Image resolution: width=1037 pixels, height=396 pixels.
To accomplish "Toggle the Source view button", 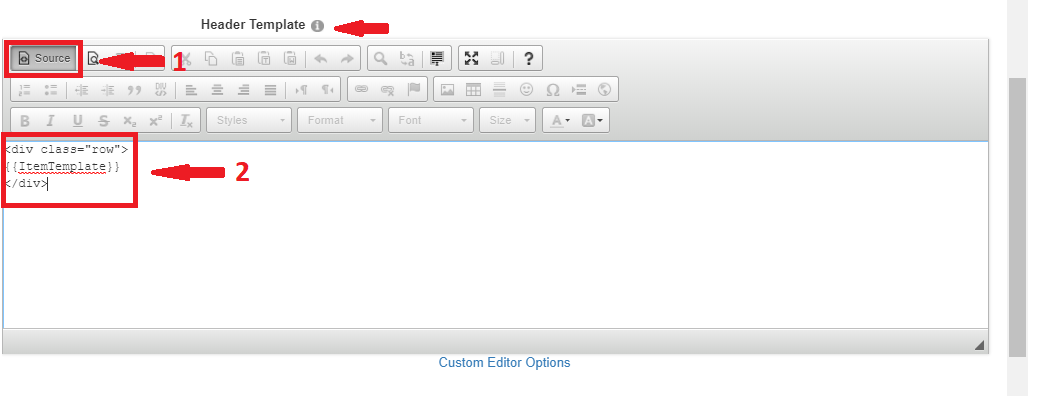I will pos(44,58).
